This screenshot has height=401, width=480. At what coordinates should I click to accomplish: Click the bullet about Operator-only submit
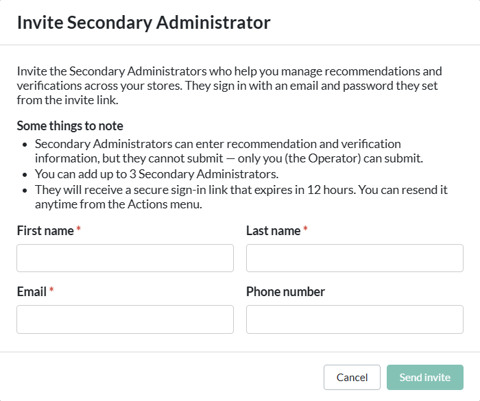point(229,151)
